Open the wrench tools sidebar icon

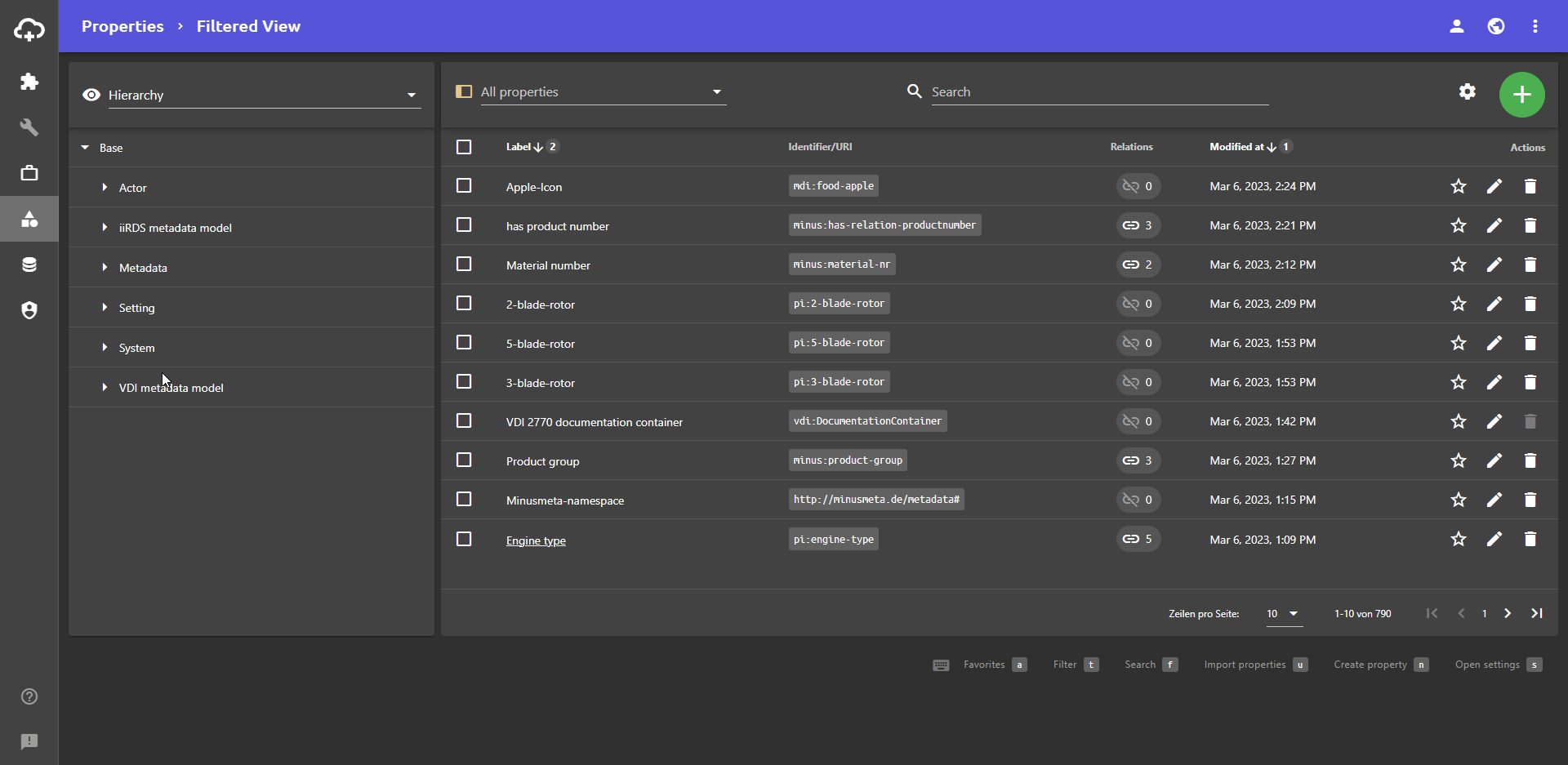pos(29,127)
